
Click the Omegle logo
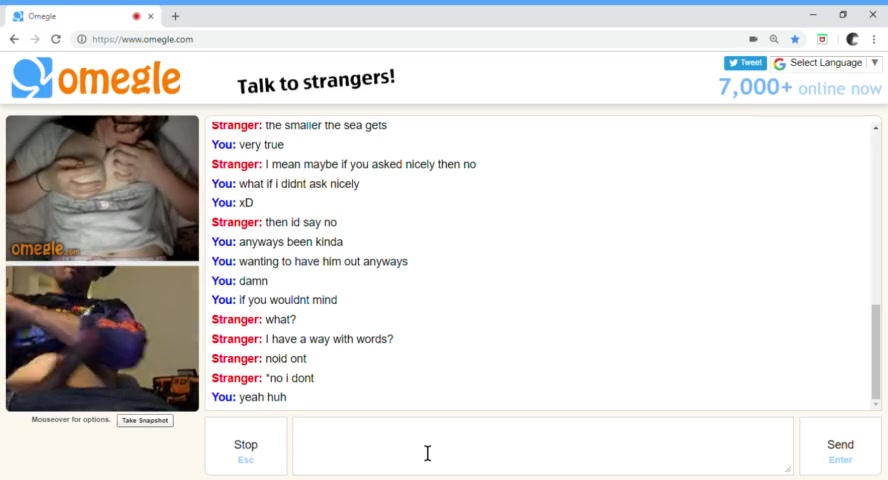(x=96, y=78)
